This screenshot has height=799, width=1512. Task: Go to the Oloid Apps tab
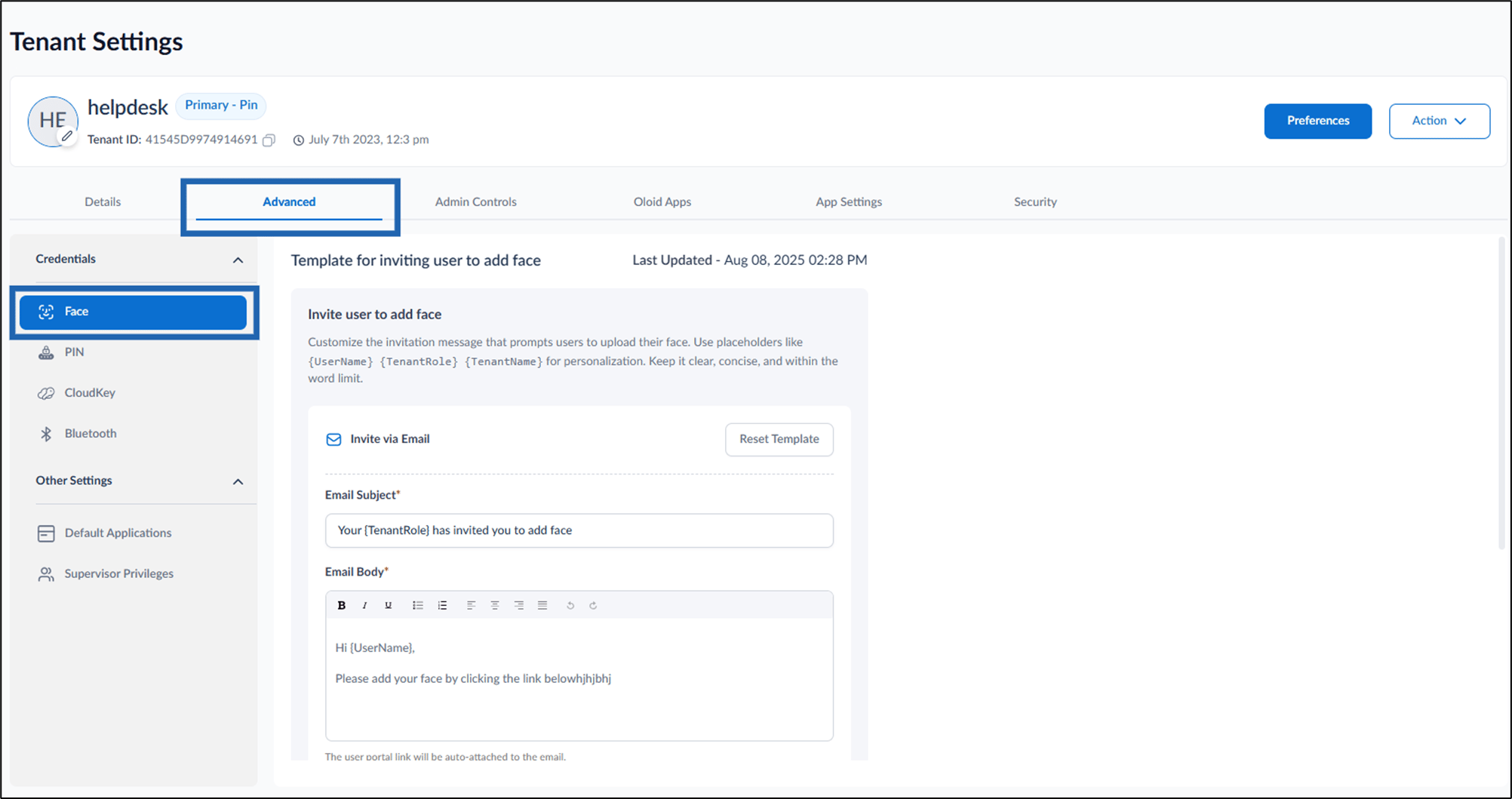pos(662,201)
